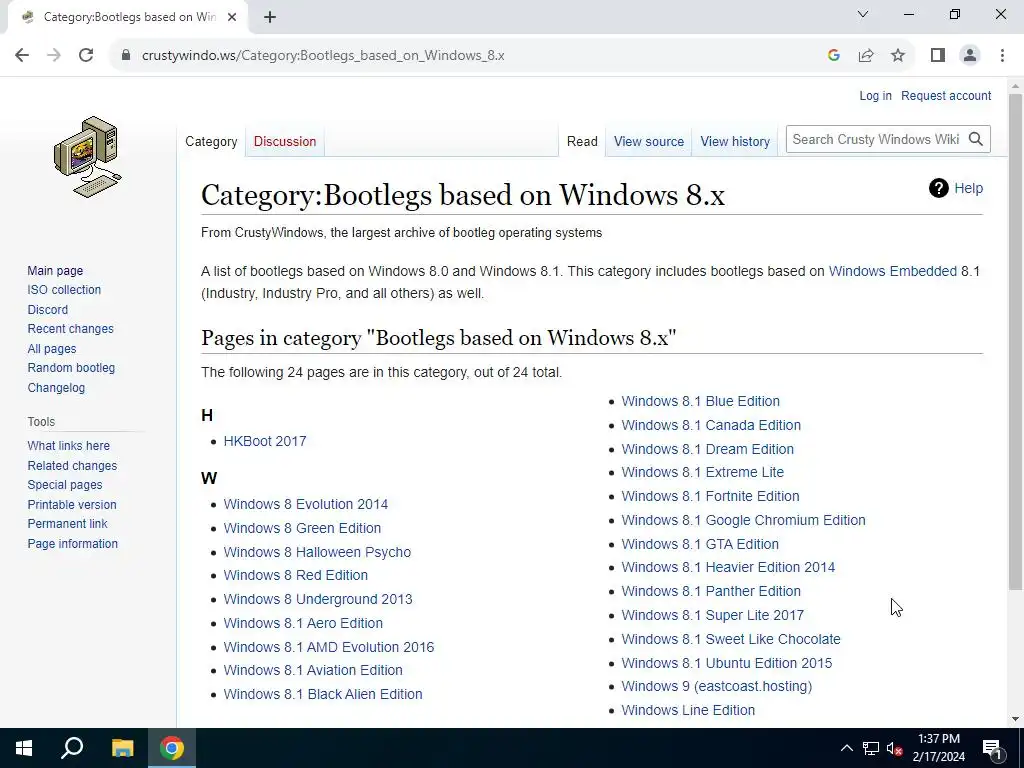
Task: Open Windows 8.1 Aero Edition link
Action: (x=303, y=623)
